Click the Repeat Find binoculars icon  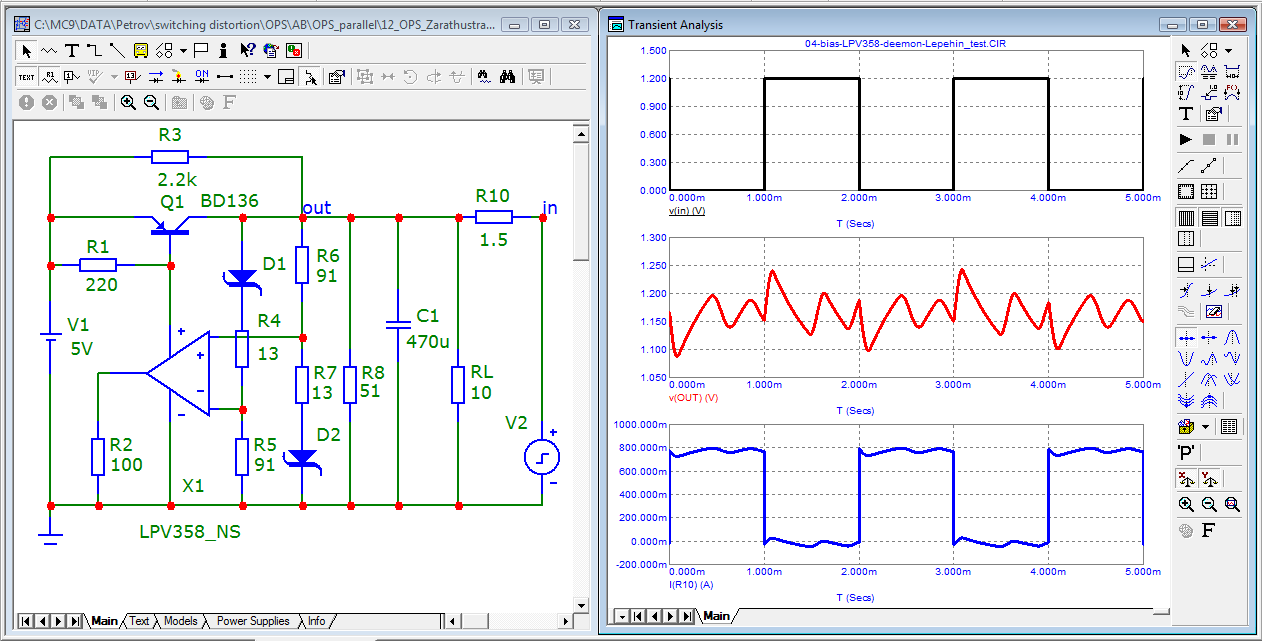click(507, 77)
